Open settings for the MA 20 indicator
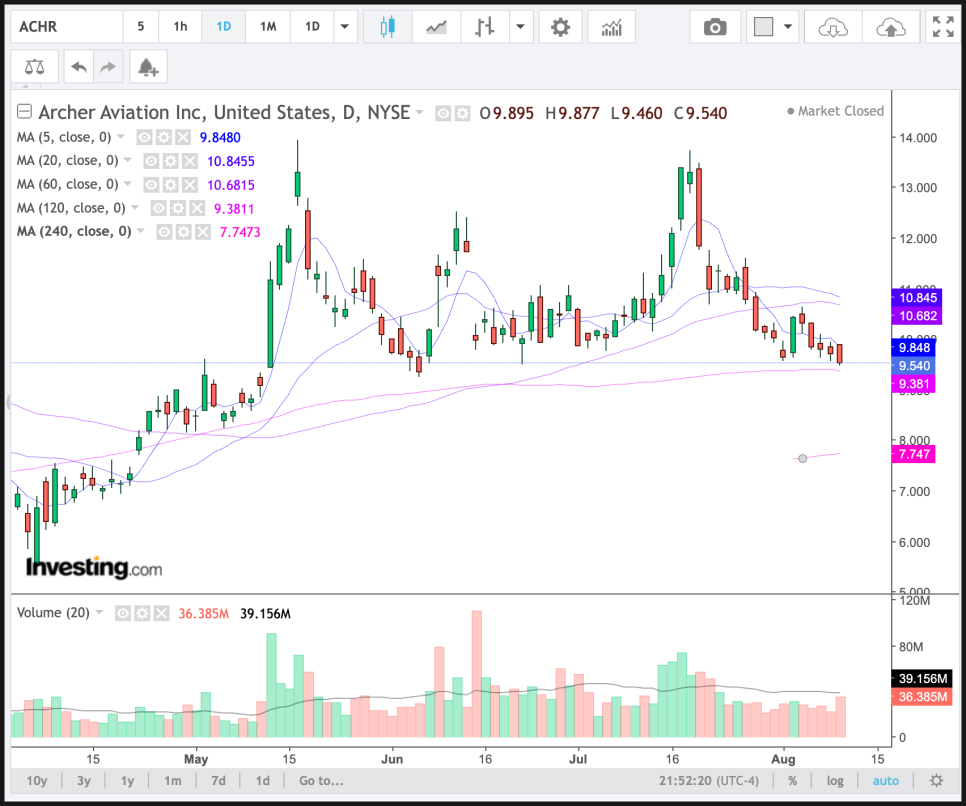 tap(171, 161)
